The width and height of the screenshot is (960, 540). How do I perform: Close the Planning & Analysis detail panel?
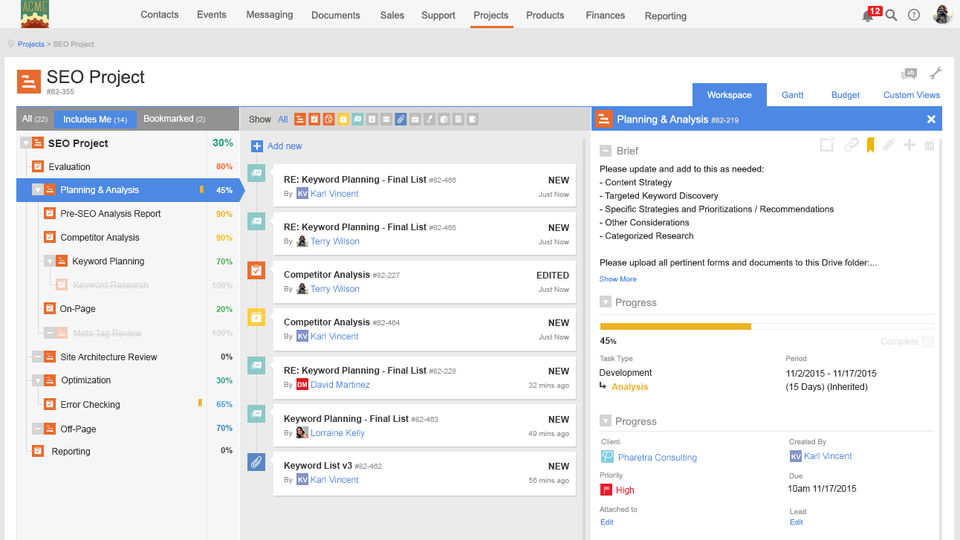[x=931, y=119]
